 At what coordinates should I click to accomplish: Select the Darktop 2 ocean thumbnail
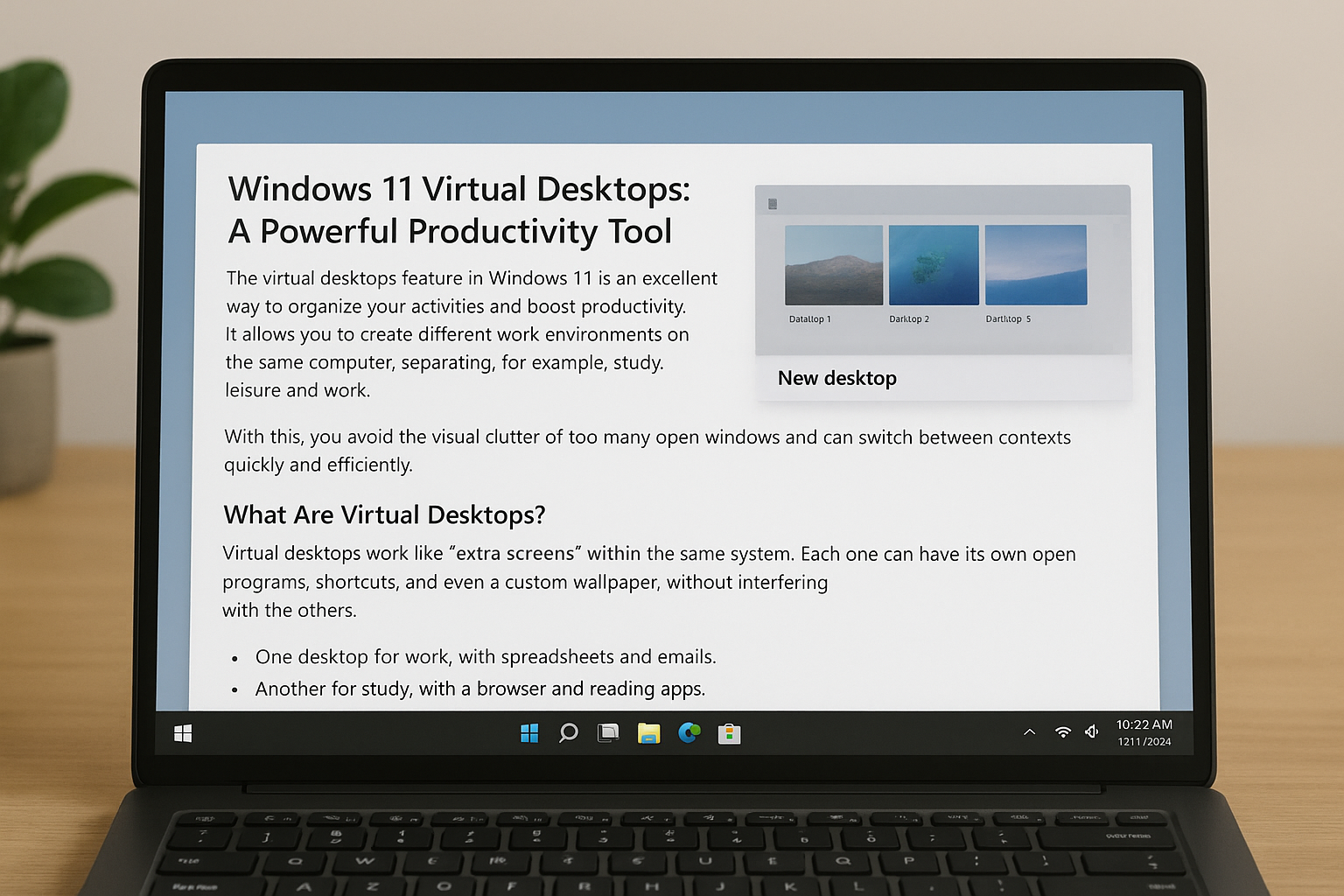(934, 265)
